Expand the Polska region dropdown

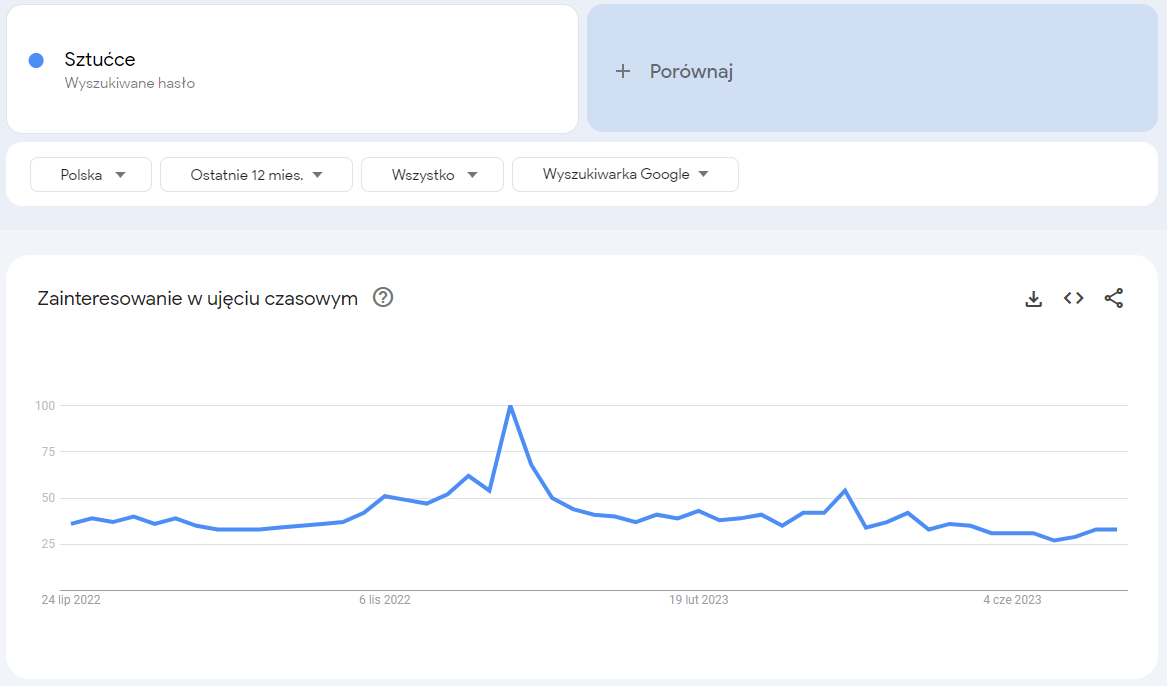pos(91,174)
